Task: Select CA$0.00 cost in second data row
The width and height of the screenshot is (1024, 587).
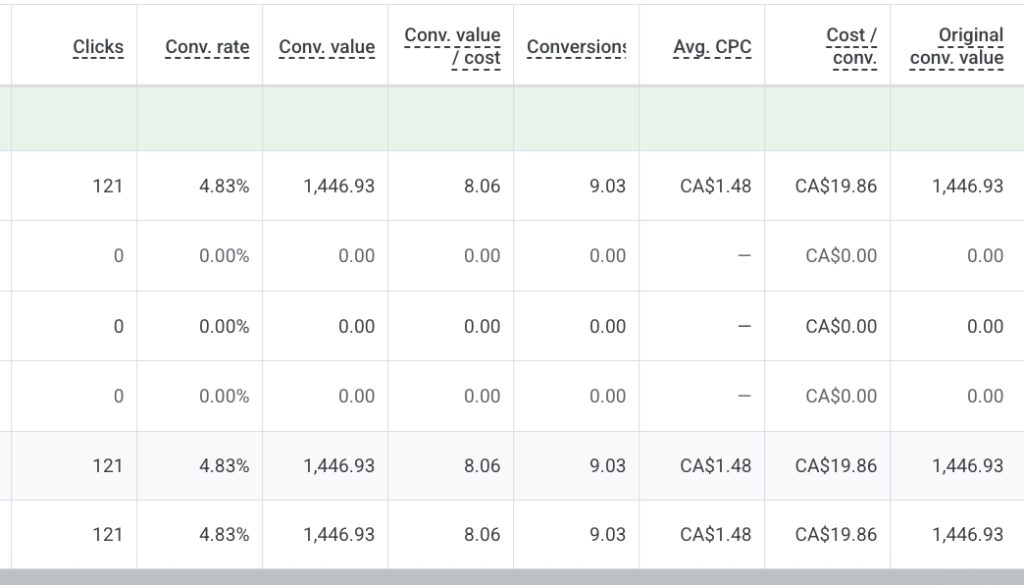Action: [841, 256]
